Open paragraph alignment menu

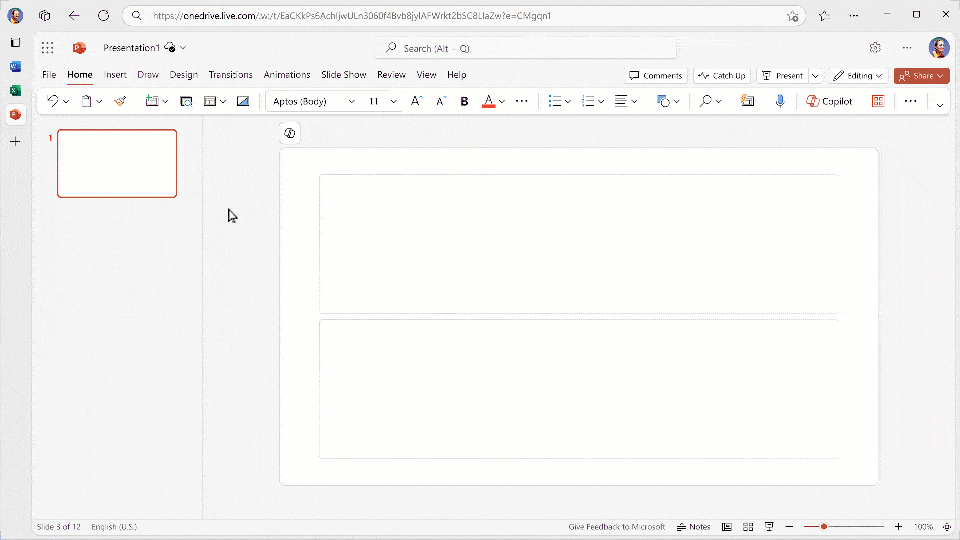626,101
